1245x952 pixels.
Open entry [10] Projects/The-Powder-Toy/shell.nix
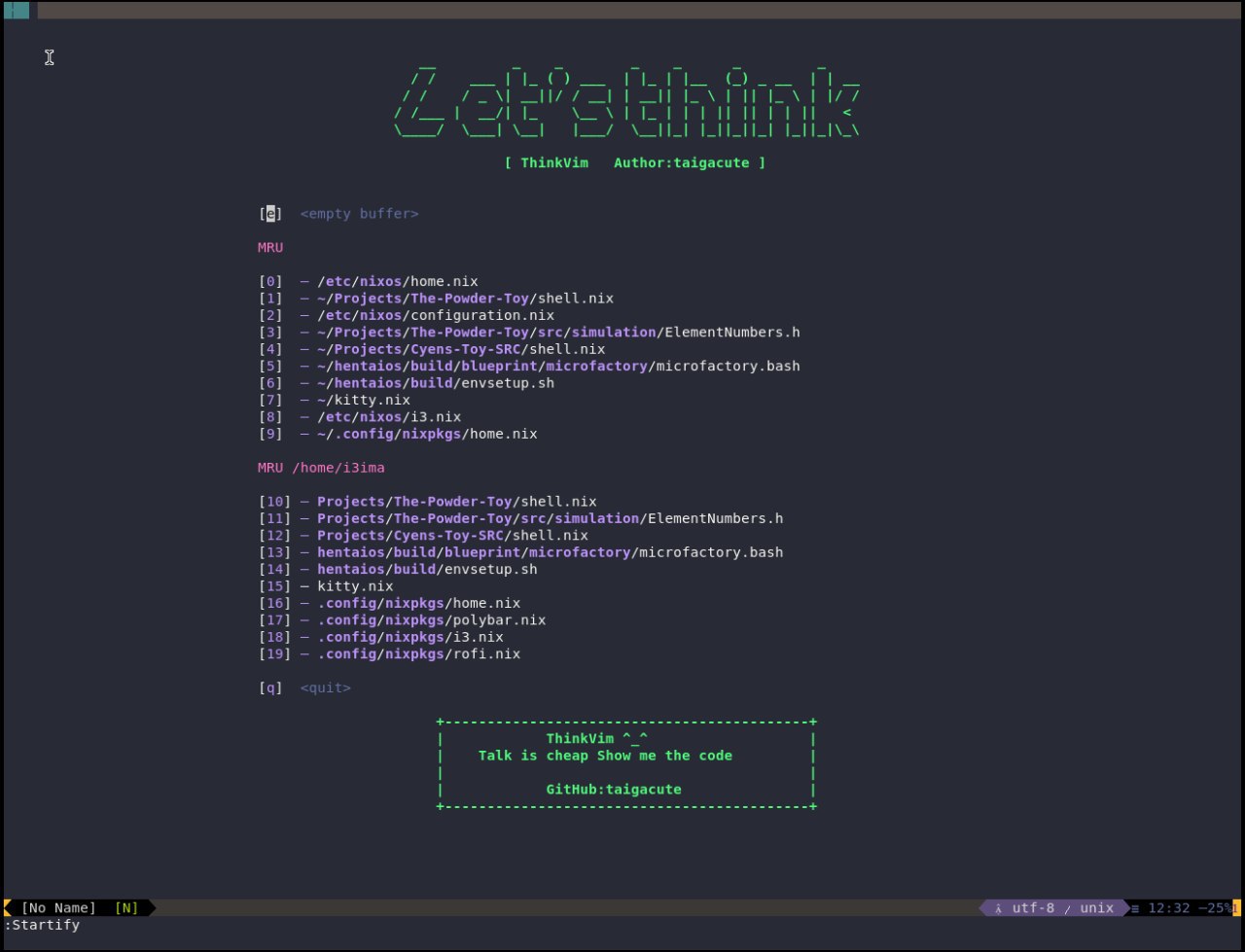coord(428,502)
